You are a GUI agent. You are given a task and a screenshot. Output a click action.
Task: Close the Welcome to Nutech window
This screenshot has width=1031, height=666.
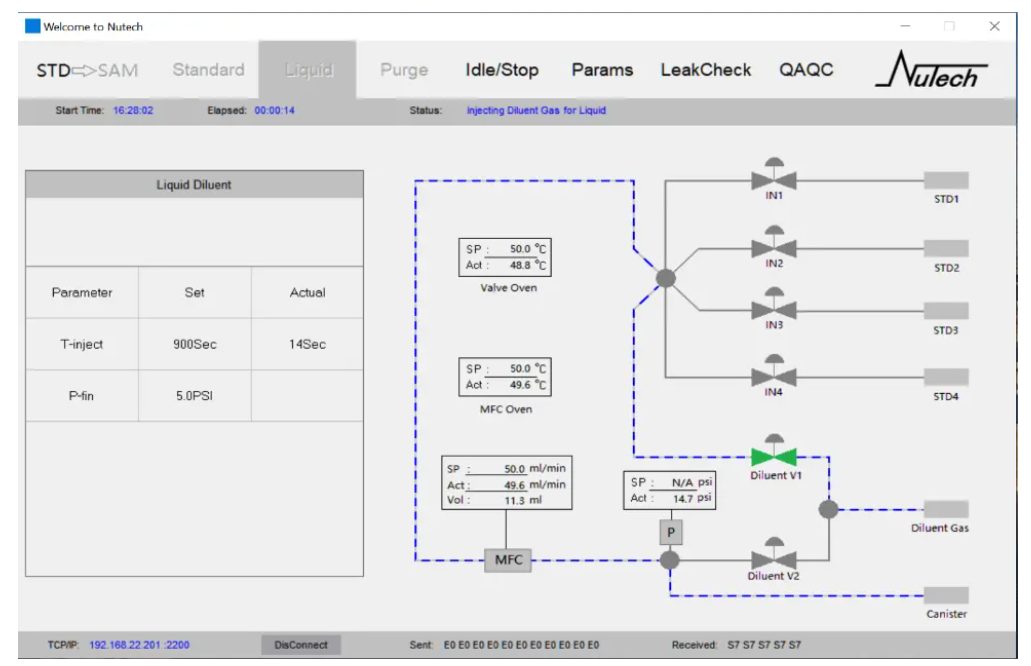(994, 26)
